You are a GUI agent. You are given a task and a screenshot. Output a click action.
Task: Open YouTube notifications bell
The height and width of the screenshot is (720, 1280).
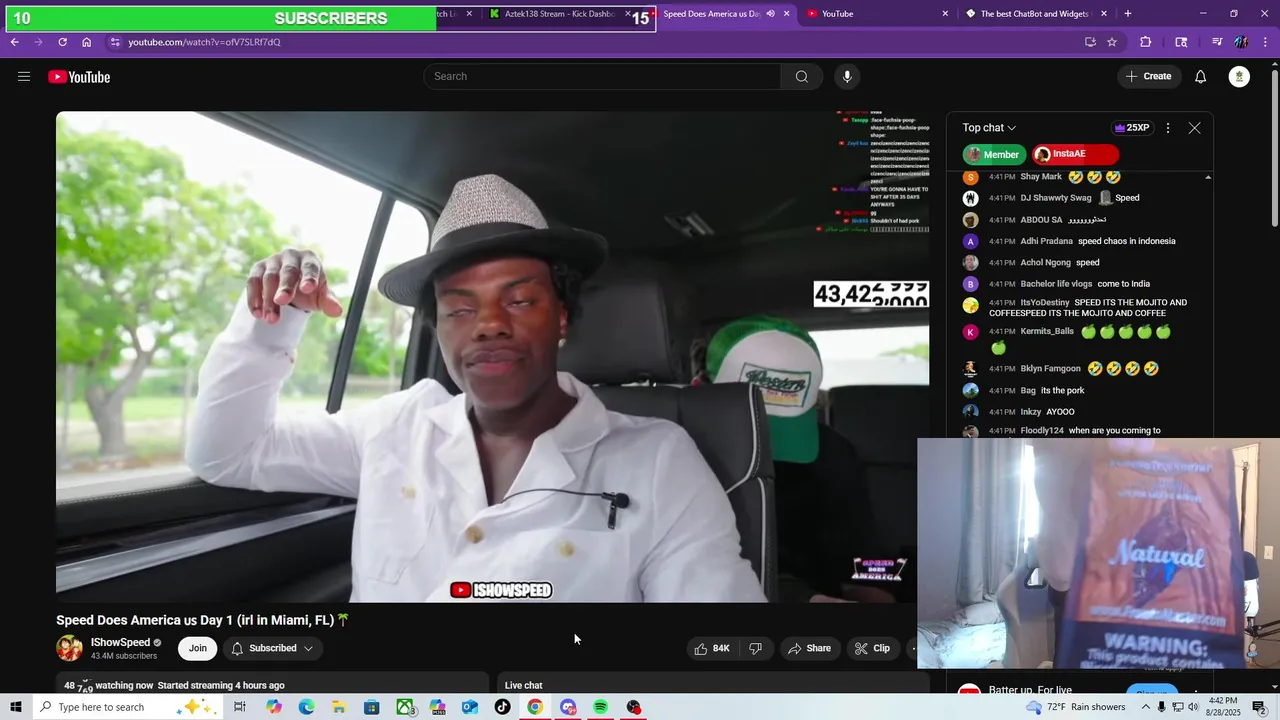(1201, 77)
